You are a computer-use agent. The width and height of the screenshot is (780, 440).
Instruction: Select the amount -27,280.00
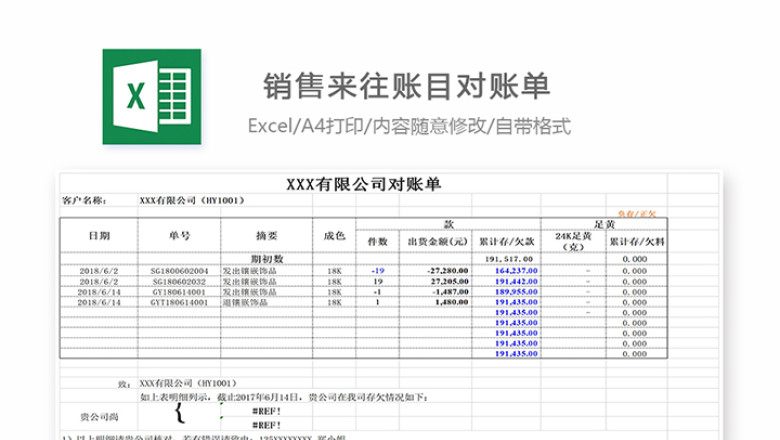pyautogui.click(x=447, y=271)
